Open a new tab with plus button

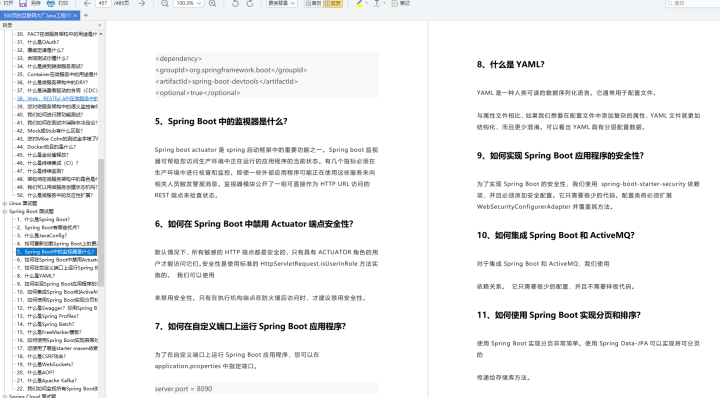point(85,15)
